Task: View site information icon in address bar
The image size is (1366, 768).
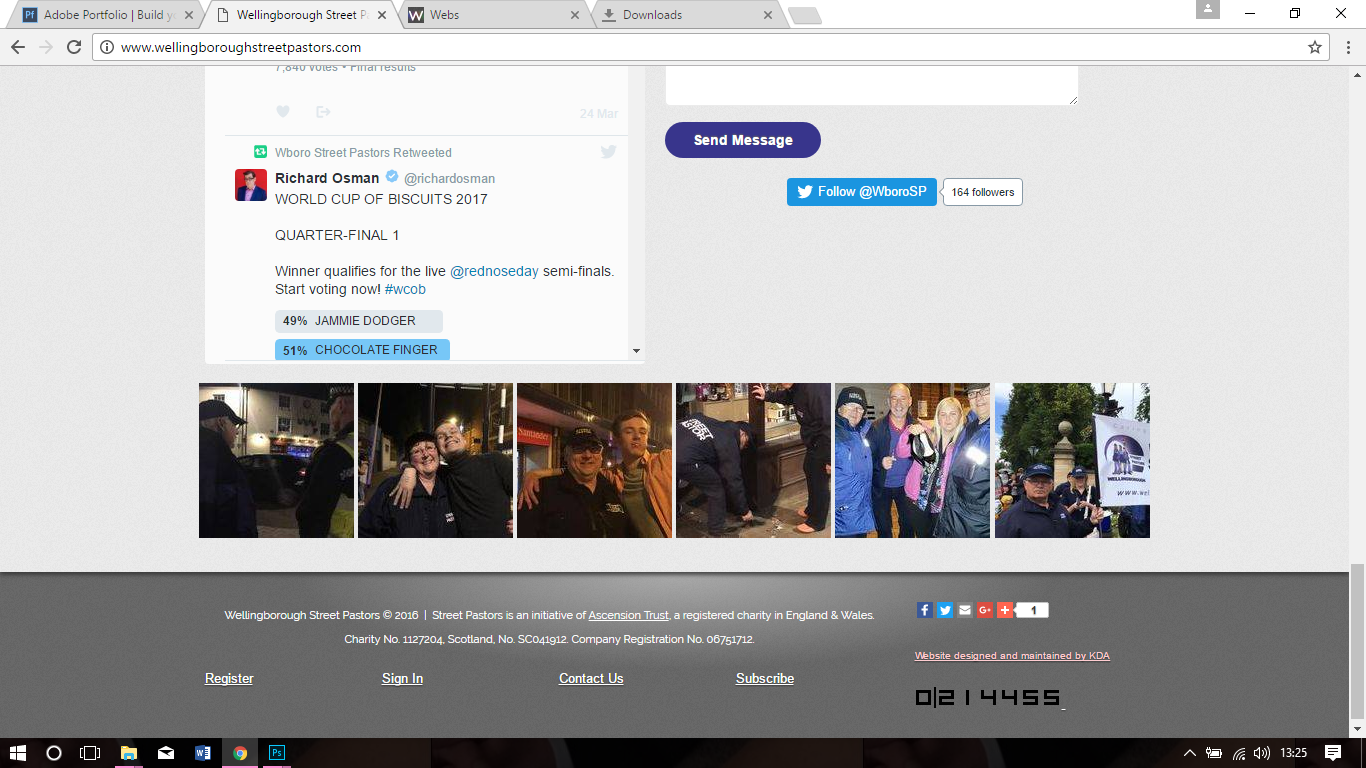Action: pos(107,47)
